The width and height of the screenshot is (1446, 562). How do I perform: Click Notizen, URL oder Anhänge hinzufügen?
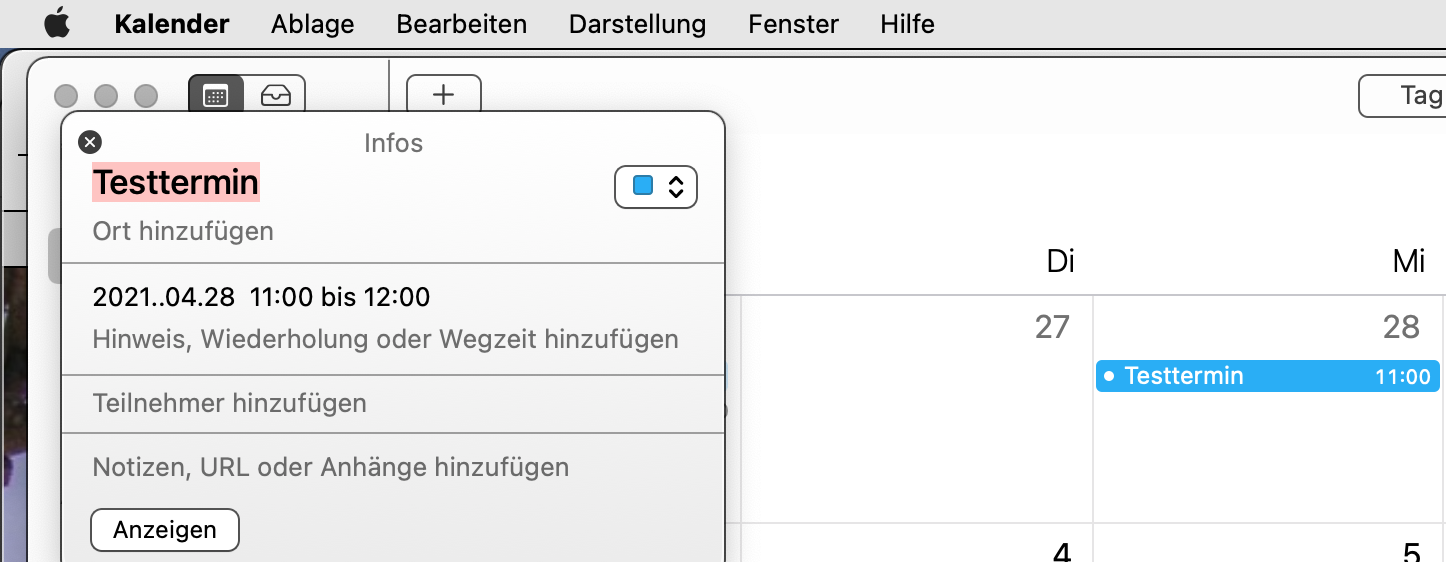[x=330, y=467]
